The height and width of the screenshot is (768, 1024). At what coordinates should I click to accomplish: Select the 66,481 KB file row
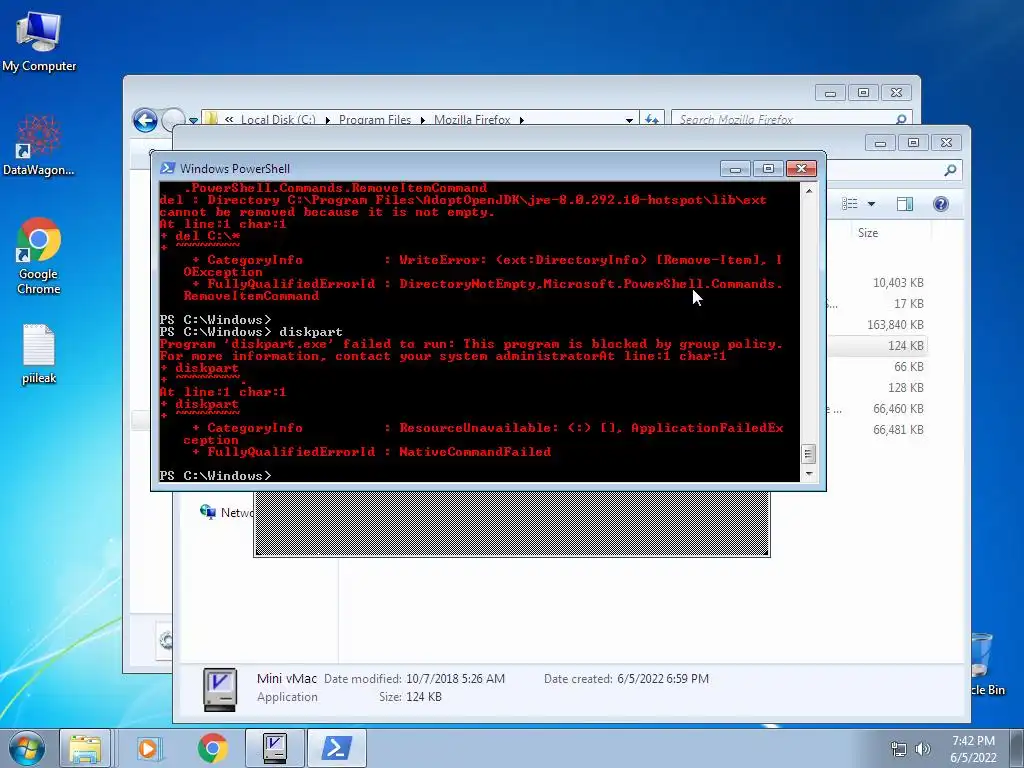878,430
